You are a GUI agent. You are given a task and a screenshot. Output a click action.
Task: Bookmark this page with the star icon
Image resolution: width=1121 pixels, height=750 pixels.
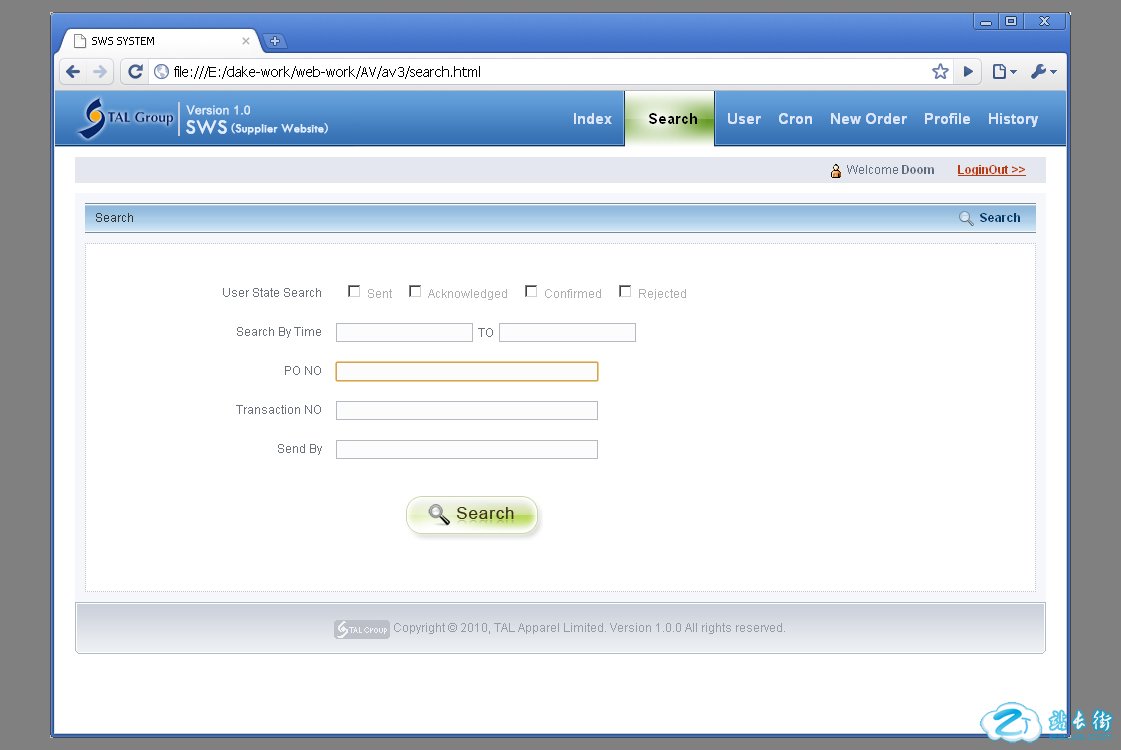click(x=940, y=72)
